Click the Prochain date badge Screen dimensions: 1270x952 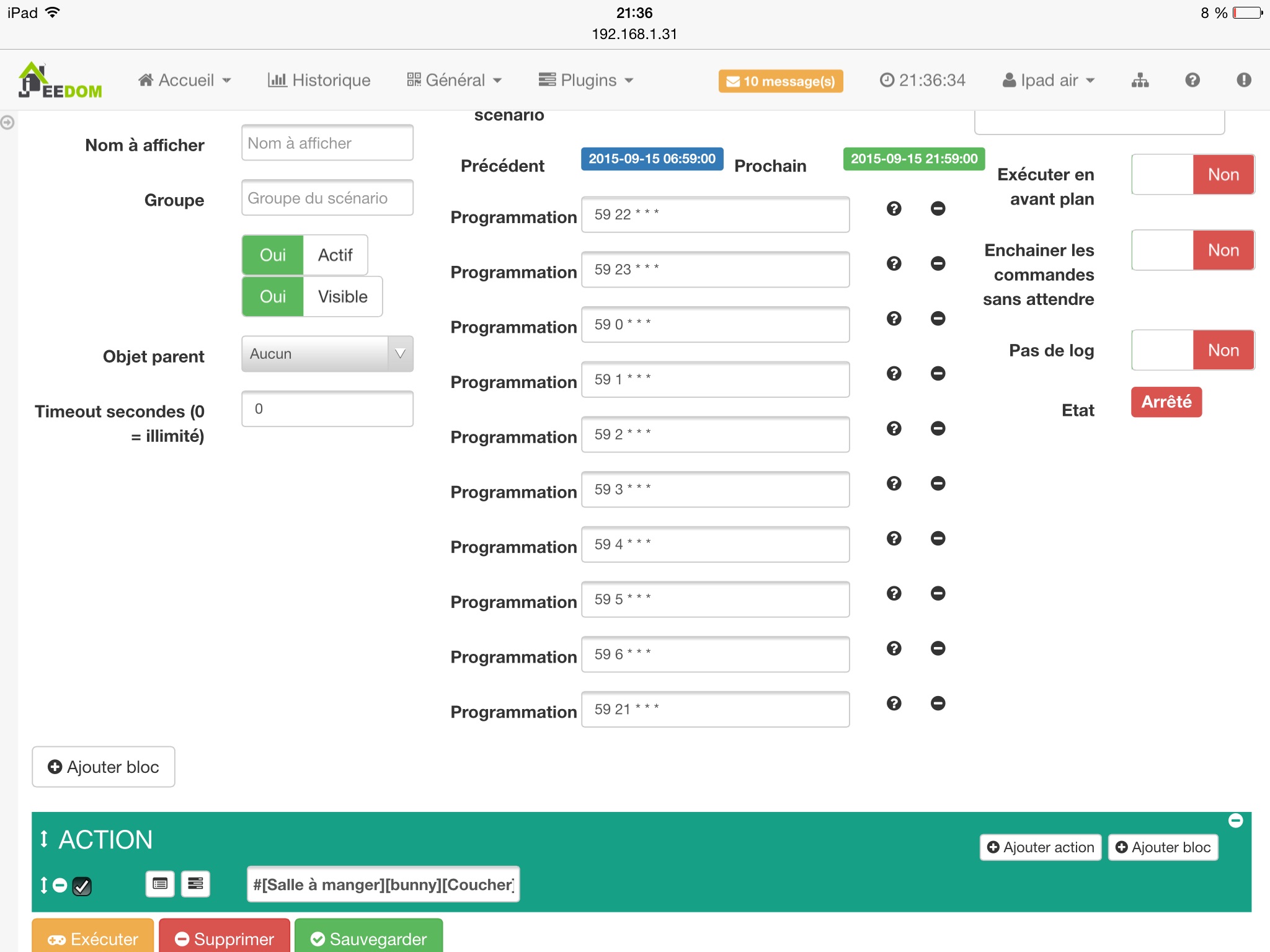click(x=914, y=159)
